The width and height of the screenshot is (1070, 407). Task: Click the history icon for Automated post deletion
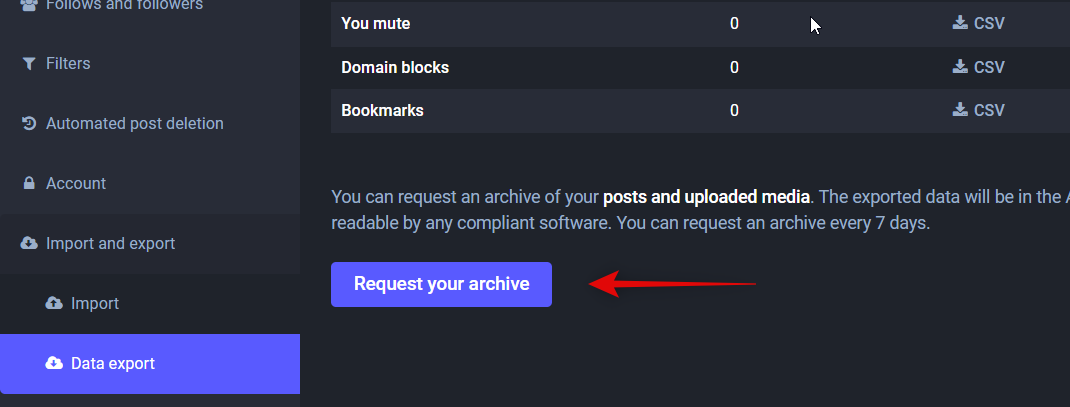[28, 124]
